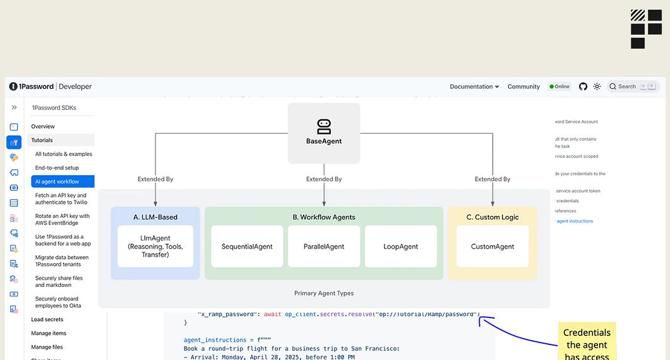Image resolution: width=670 pixels, height=360 pixels.
Task: Click the LoopAgent box in diagram
Action: (x=401, y=246)
